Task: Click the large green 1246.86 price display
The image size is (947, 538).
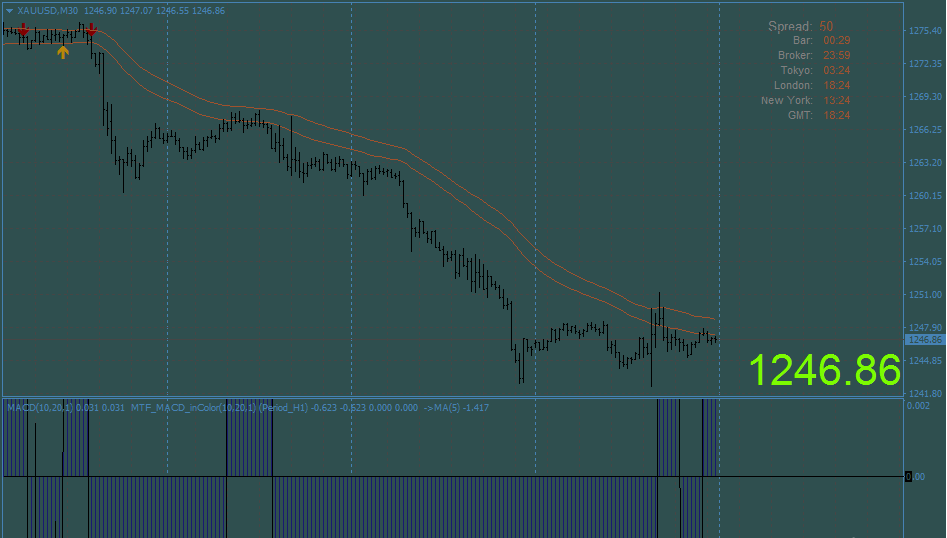Action: 824,370
